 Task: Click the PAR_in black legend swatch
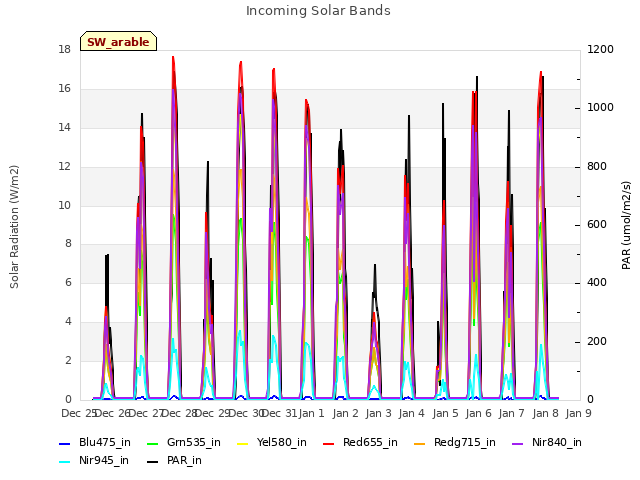tap(152, 462)
